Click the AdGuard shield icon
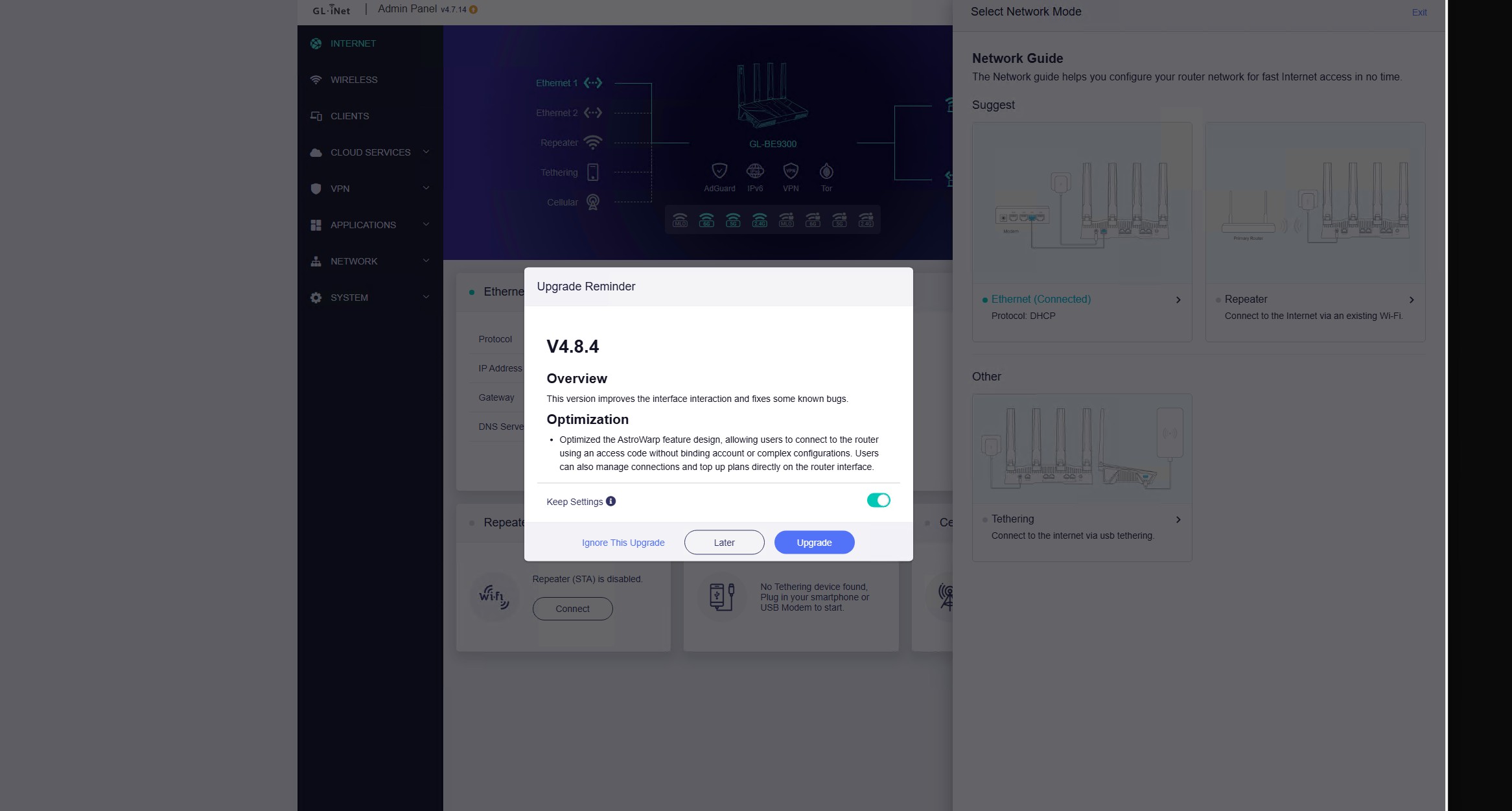Screen dimensions: 1512x811 (719, 171)
